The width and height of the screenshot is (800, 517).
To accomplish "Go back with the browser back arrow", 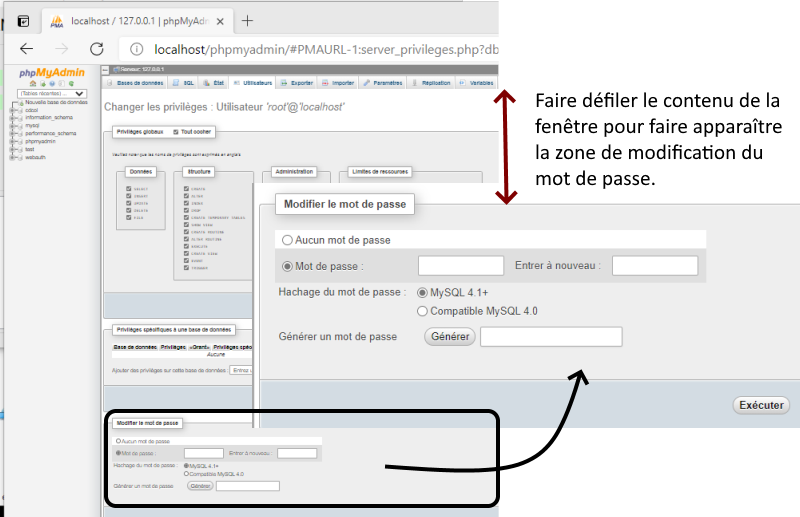I will 27,48.
